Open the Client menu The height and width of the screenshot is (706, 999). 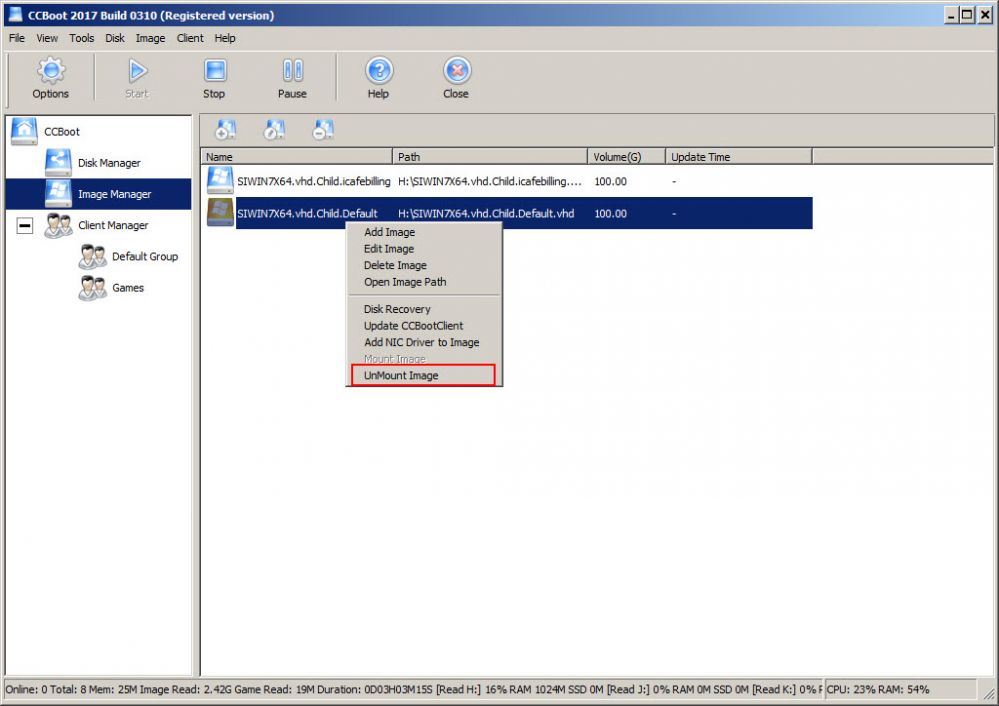click(190, 38)
